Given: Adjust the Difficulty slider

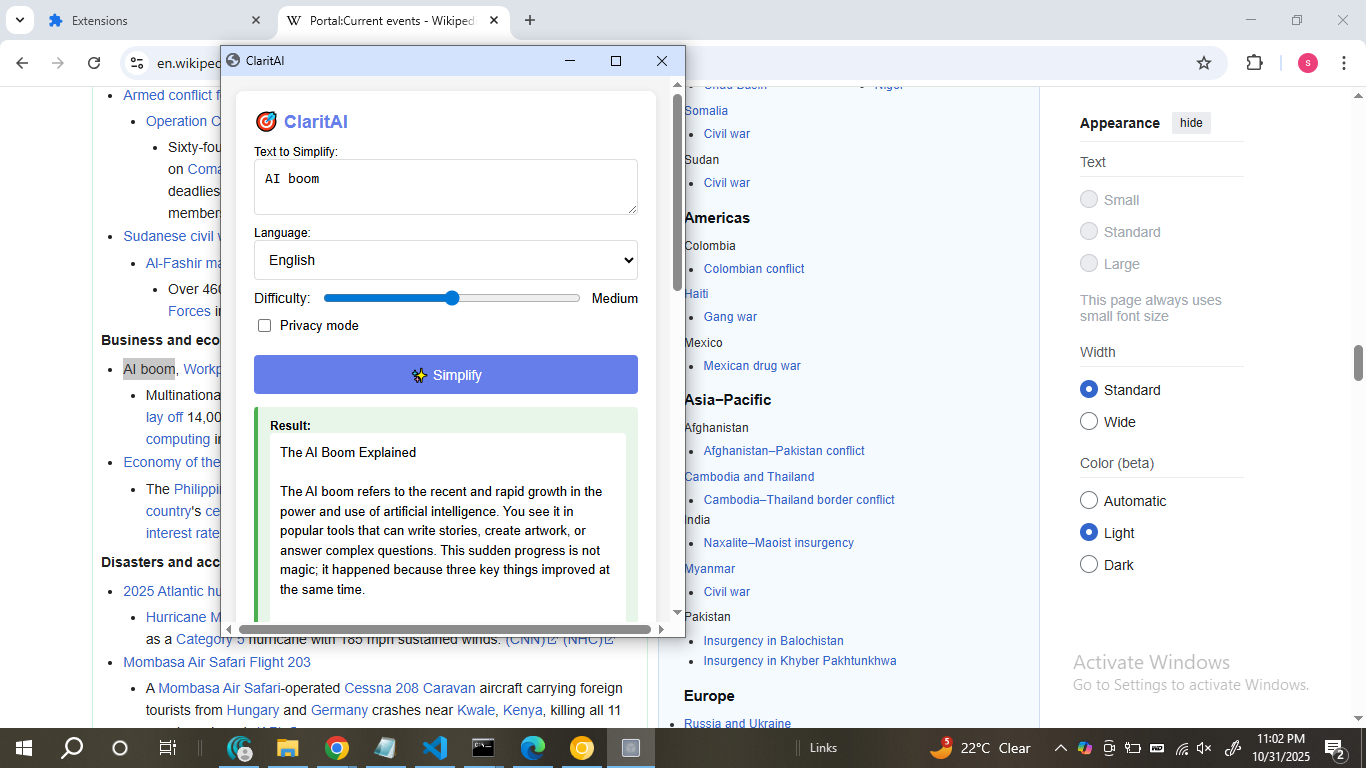Looking at the screenshot, I should coord(452,298).
